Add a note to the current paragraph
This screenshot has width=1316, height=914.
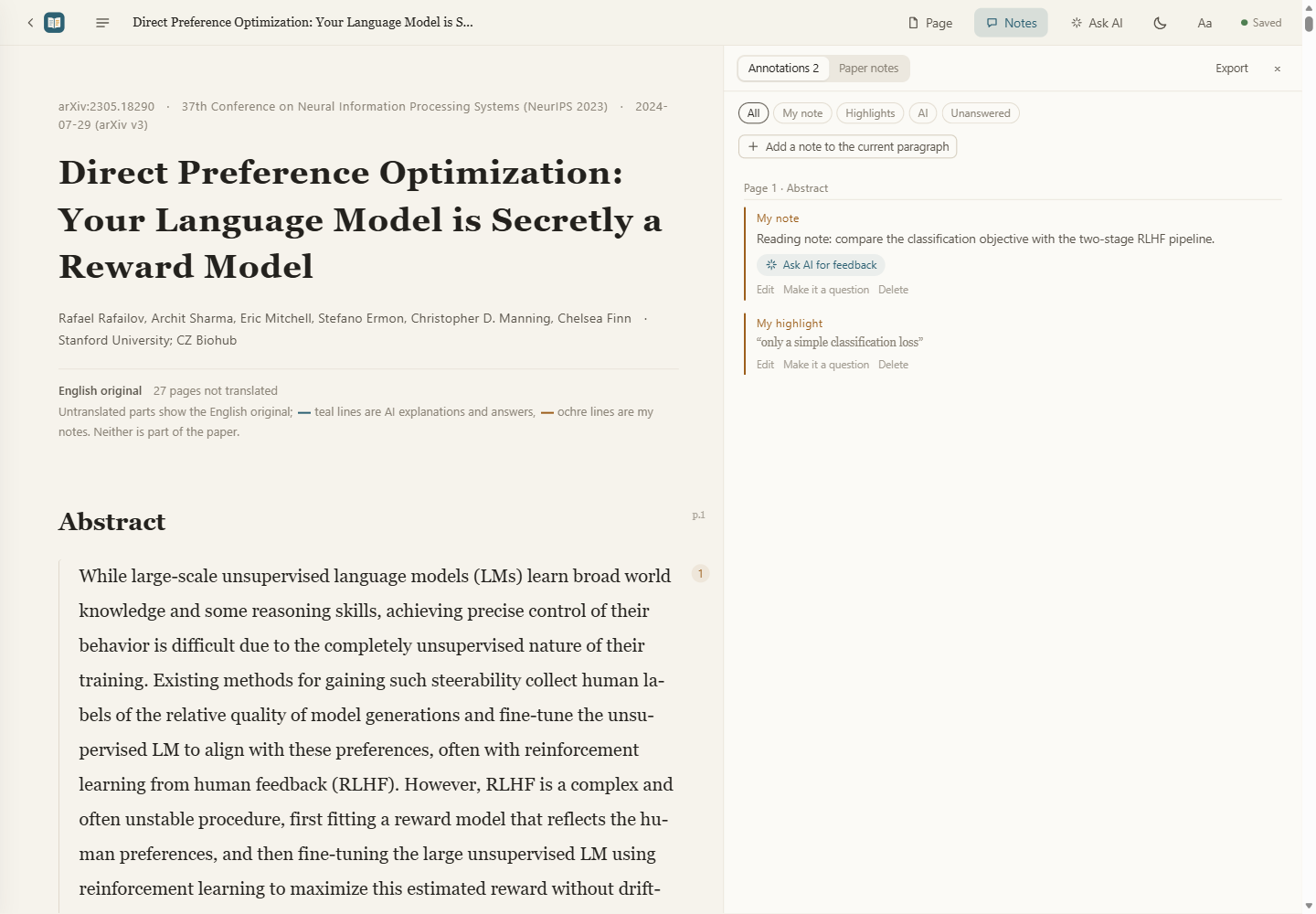click(848, 146)
